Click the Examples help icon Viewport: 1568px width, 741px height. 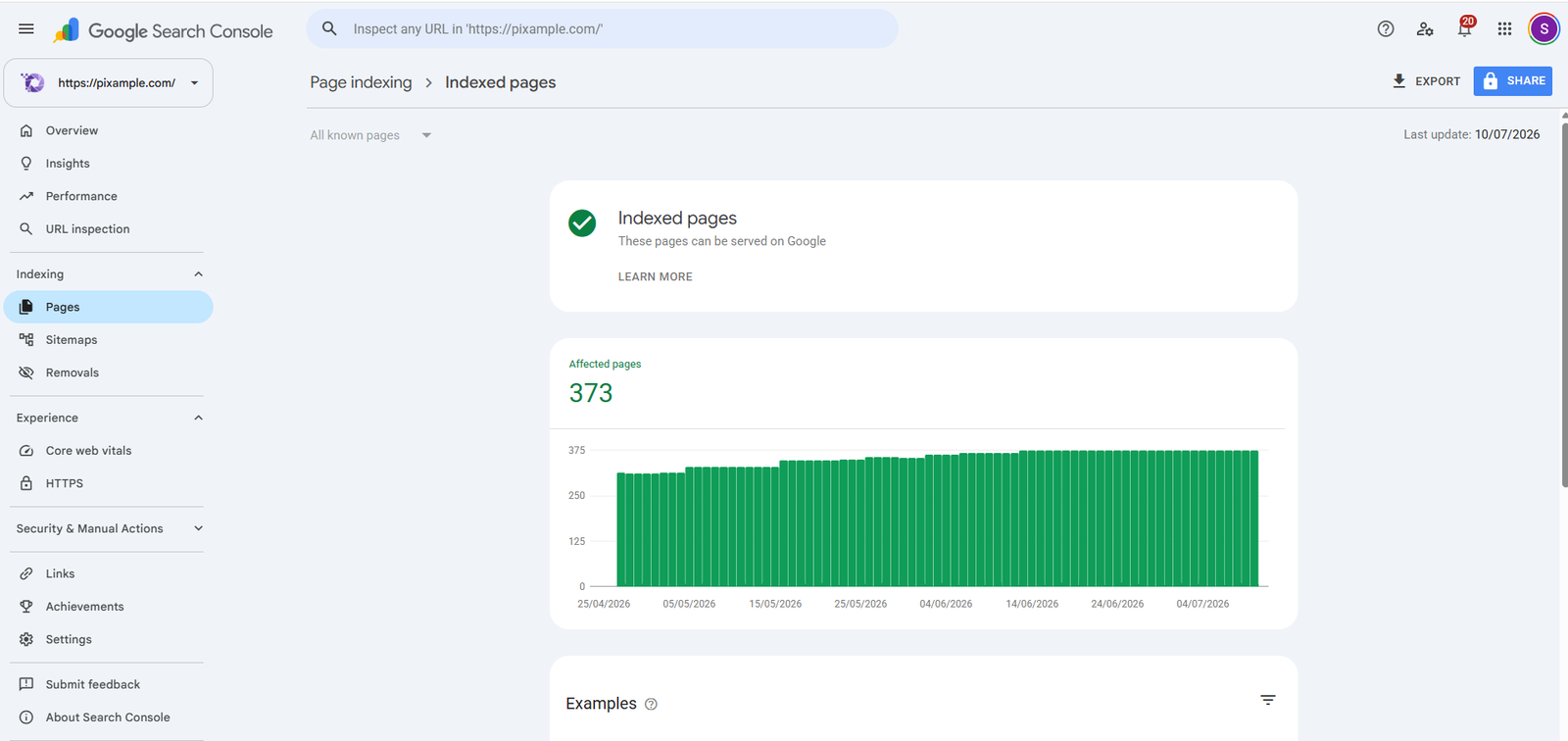coord(651,704)
